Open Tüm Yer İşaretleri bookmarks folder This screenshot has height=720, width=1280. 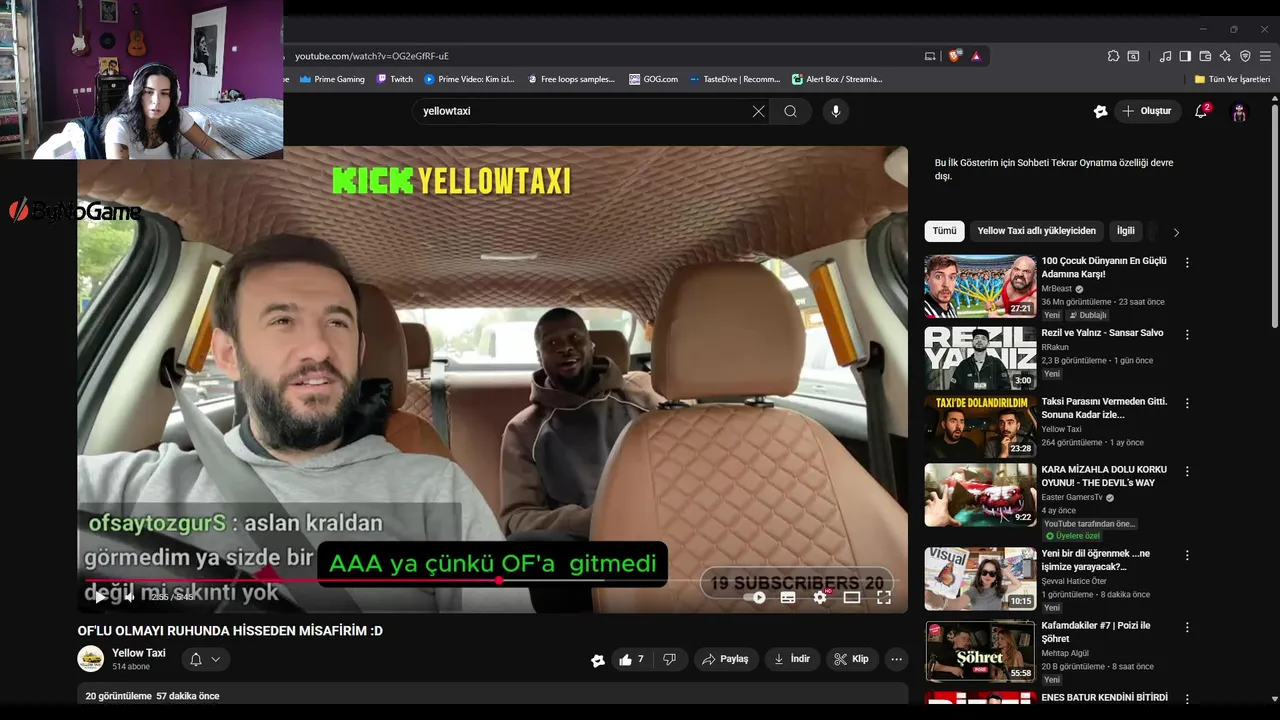tap(1232, 79)
